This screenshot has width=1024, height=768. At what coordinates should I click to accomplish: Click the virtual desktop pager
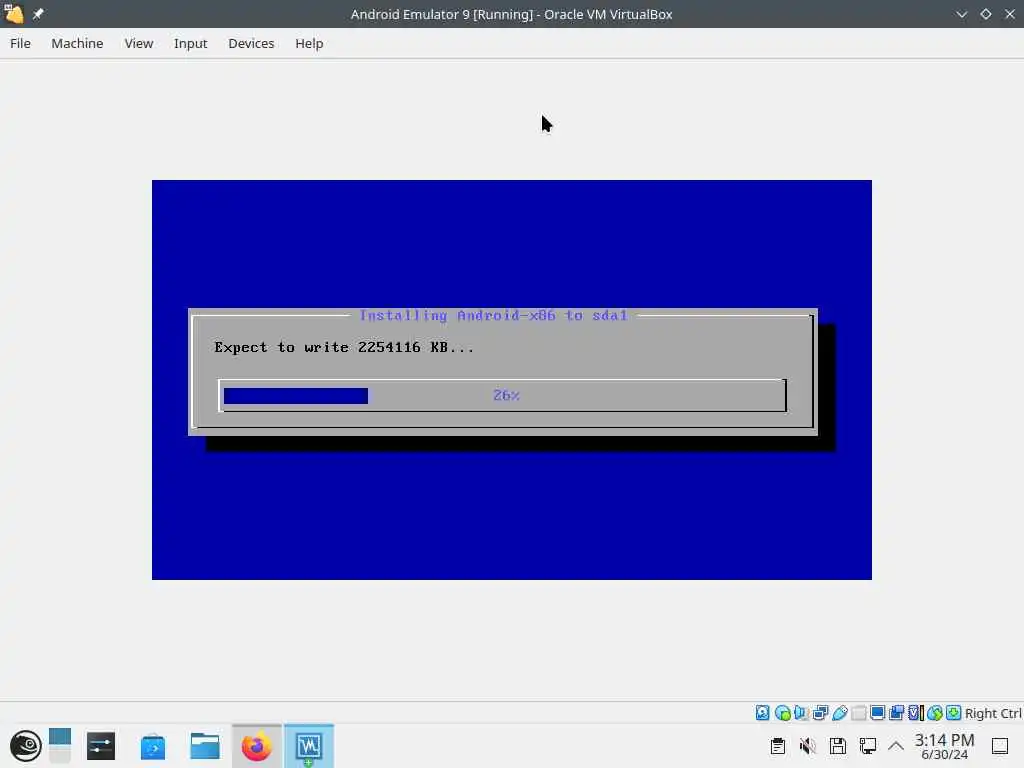coord(59,746)
